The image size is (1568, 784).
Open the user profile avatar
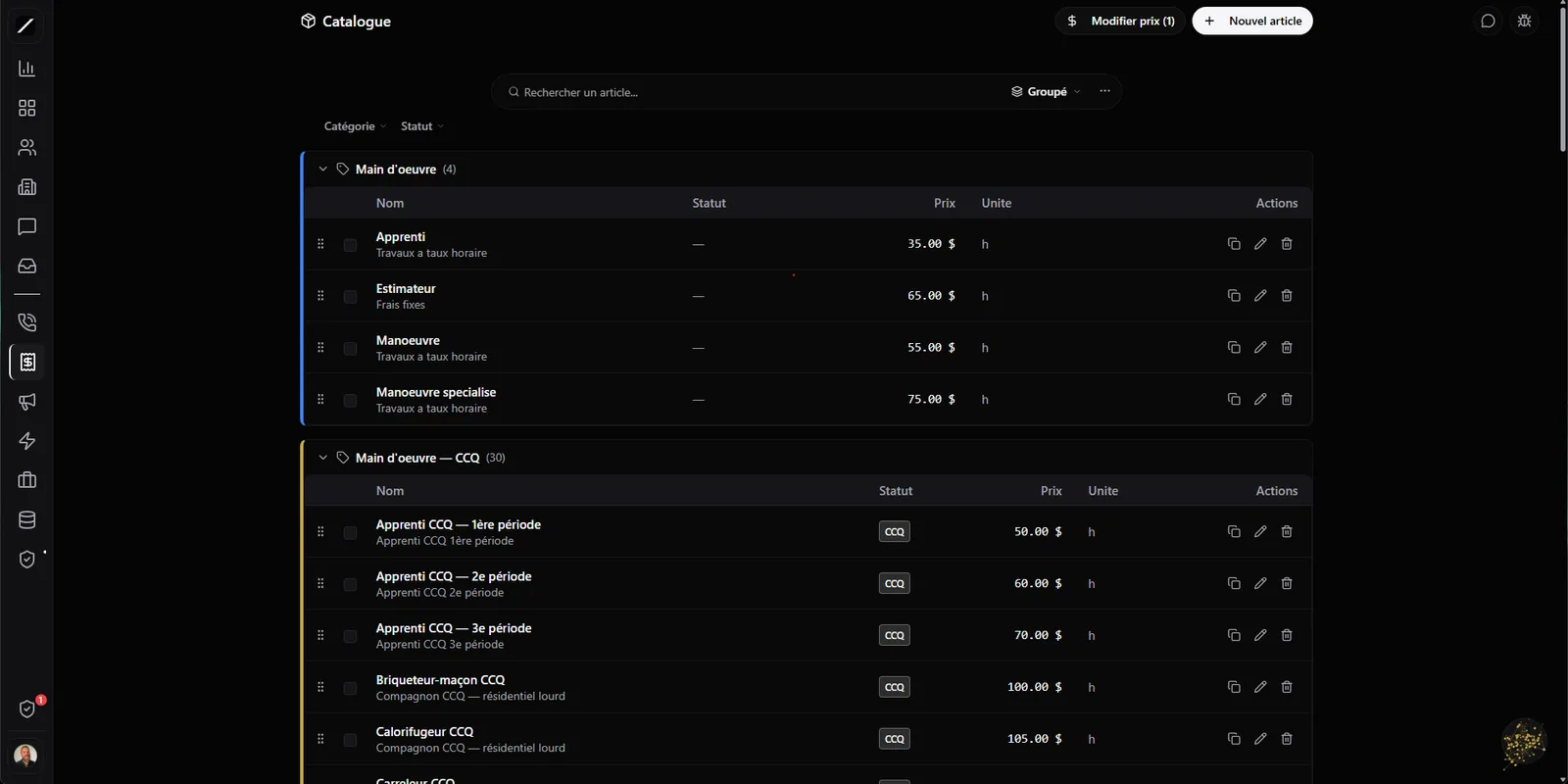click(26, 756)
